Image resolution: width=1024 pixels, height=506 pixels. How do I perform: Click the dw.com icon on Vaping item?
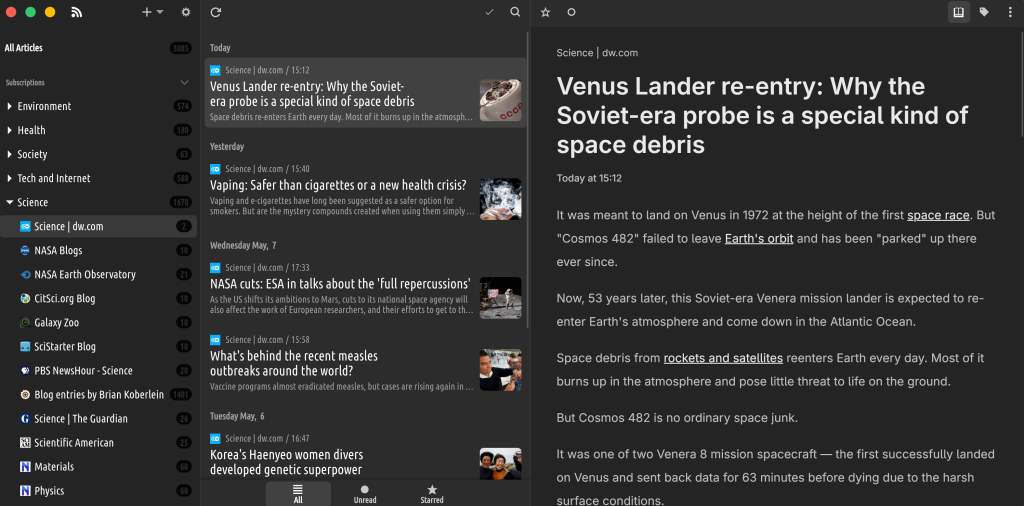tap(215, 168)
